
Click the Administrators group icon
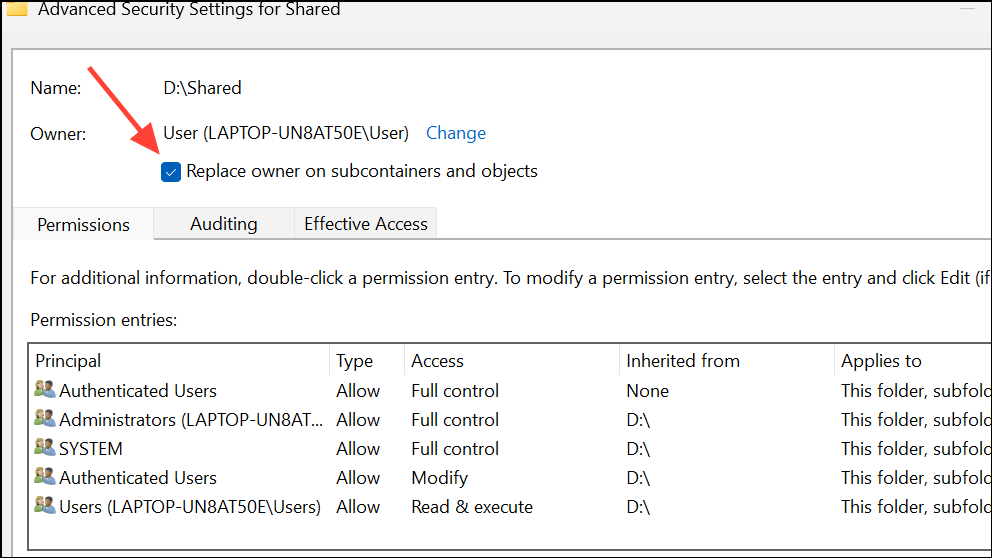pos(45,418)
